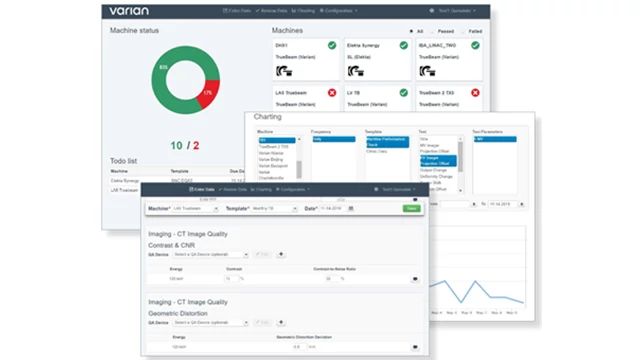Open comment icon on Contrast & CNR row
640x360 pixels.
point(415,279)
